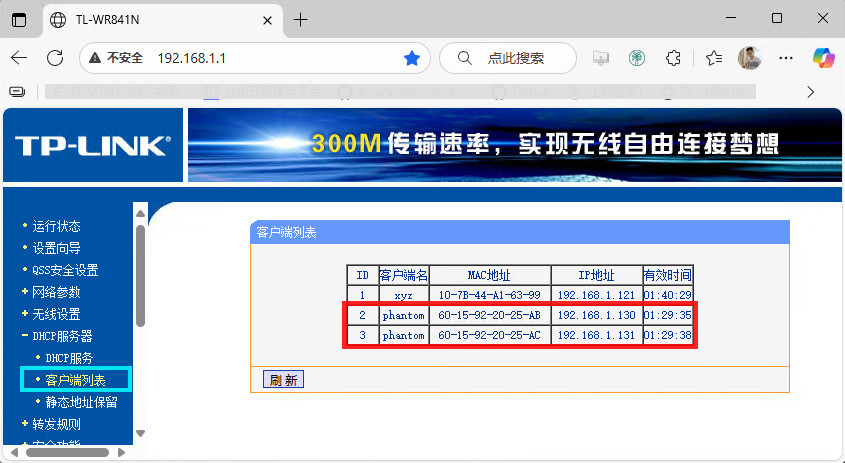The height and width of the screenshot is (463, 845).
Task: Click the sidebar vertical scrollbar thumb
Action: click(141, 276)
